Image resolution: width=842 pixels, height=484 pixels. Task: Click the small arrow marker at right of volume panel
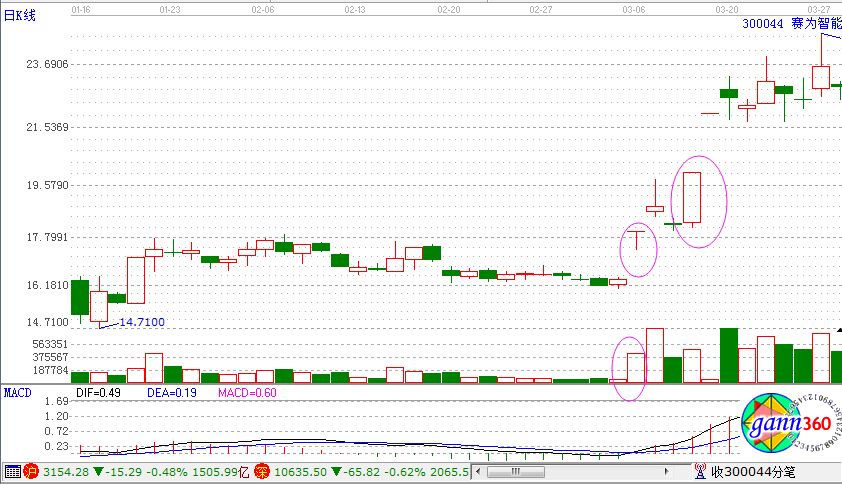pyautogui.click(x=837, y=329)
